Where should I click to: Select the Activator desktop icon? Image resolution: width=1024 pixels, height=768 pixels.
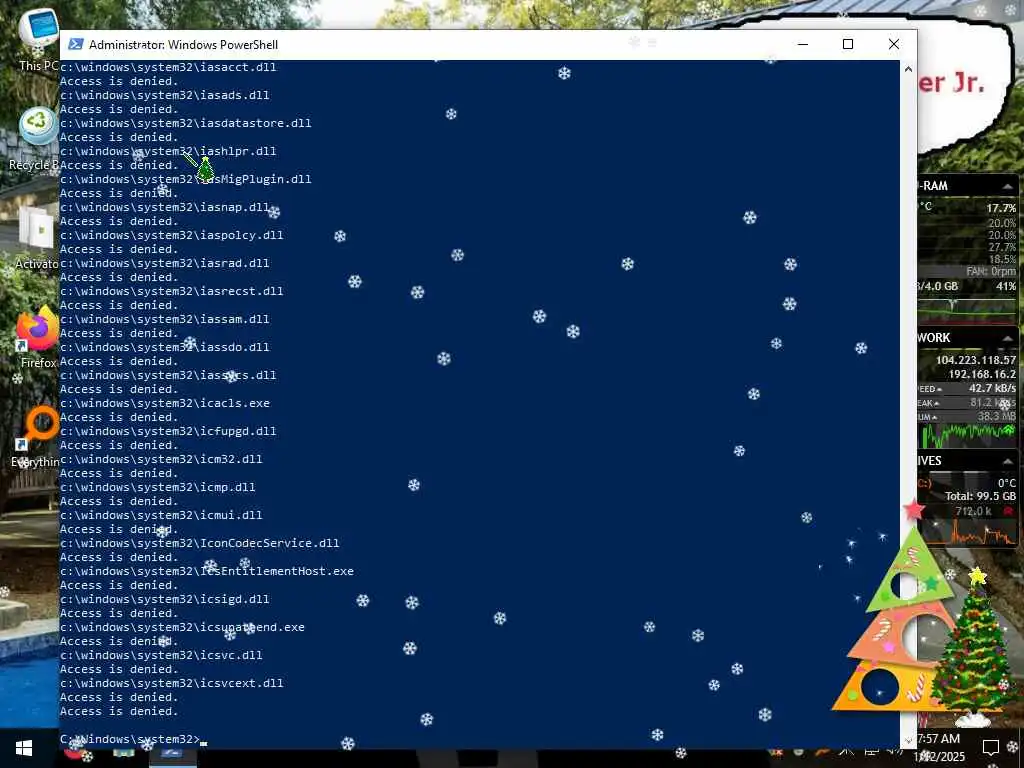coord(37,238)
